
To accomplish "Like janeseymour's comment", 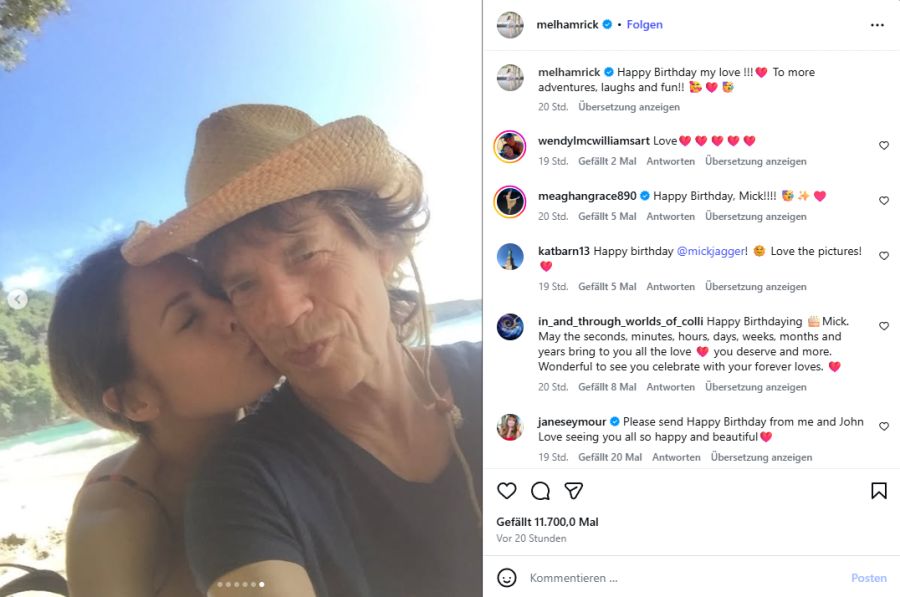I will point(884,427).
